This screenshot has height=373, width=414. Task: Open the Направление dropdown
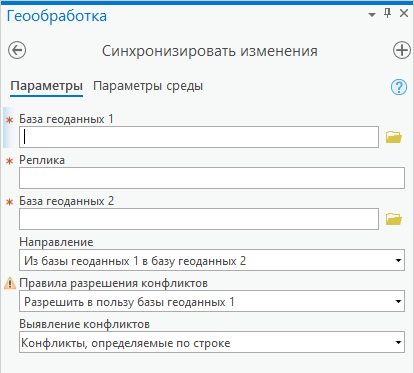tap(212, 260)
